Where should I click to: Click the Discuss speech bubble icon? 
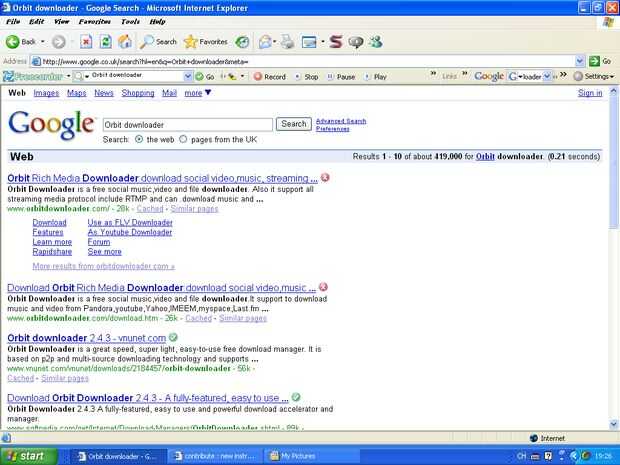click(x=356, y=42)
